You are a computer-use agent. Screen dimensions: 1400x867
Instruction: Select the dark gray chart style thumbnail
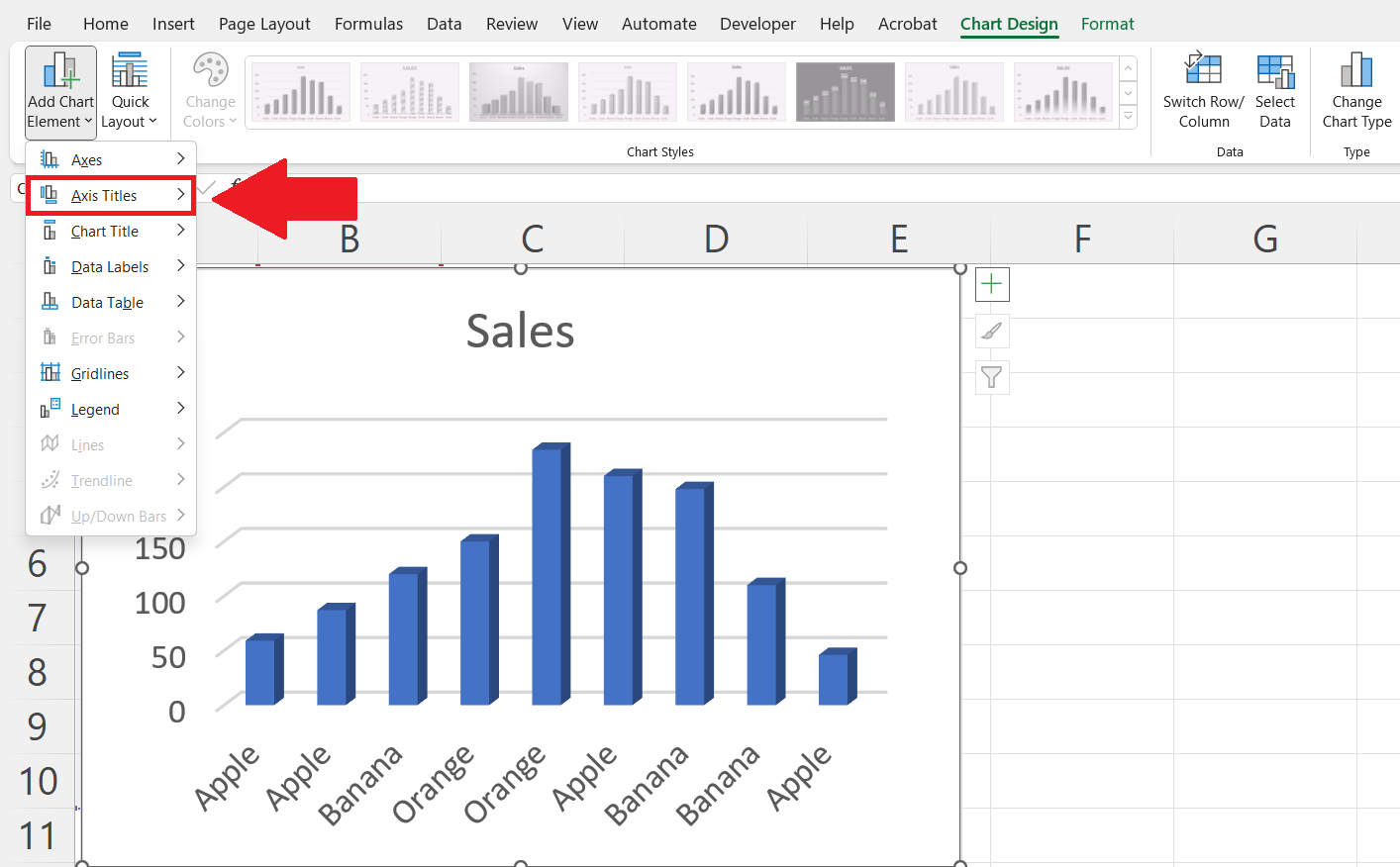pos(846,92)
